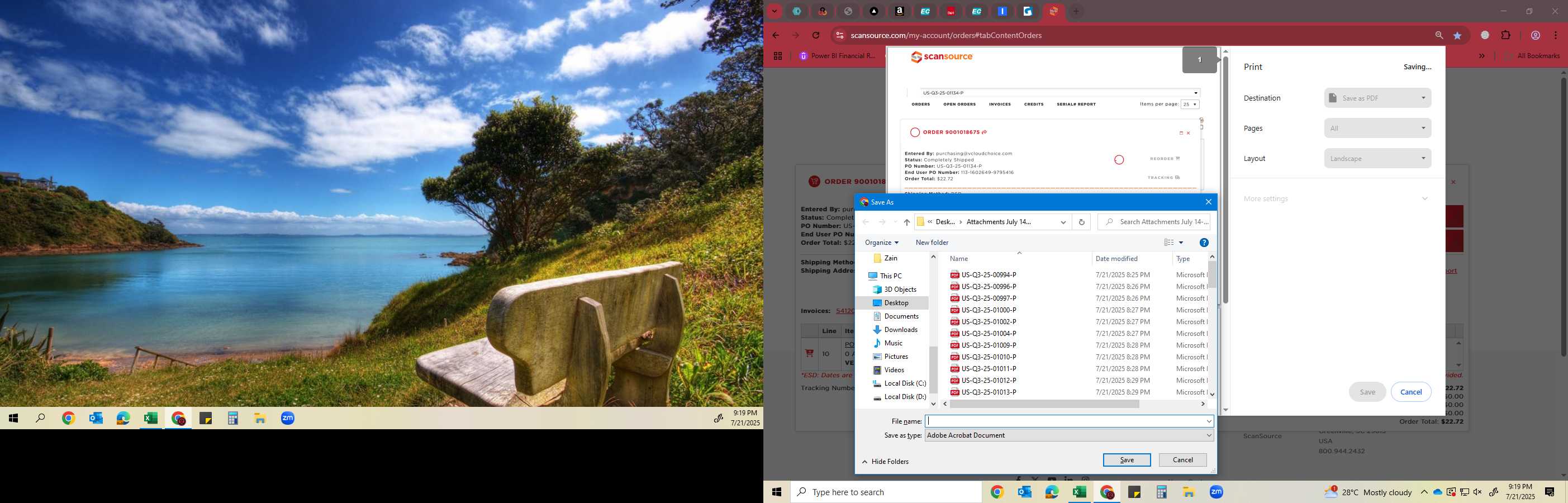Click Cancel in the Save As dialog
Viewport: 1568px width, 503px height.
pyautogui.click(x=1182, y=461)
